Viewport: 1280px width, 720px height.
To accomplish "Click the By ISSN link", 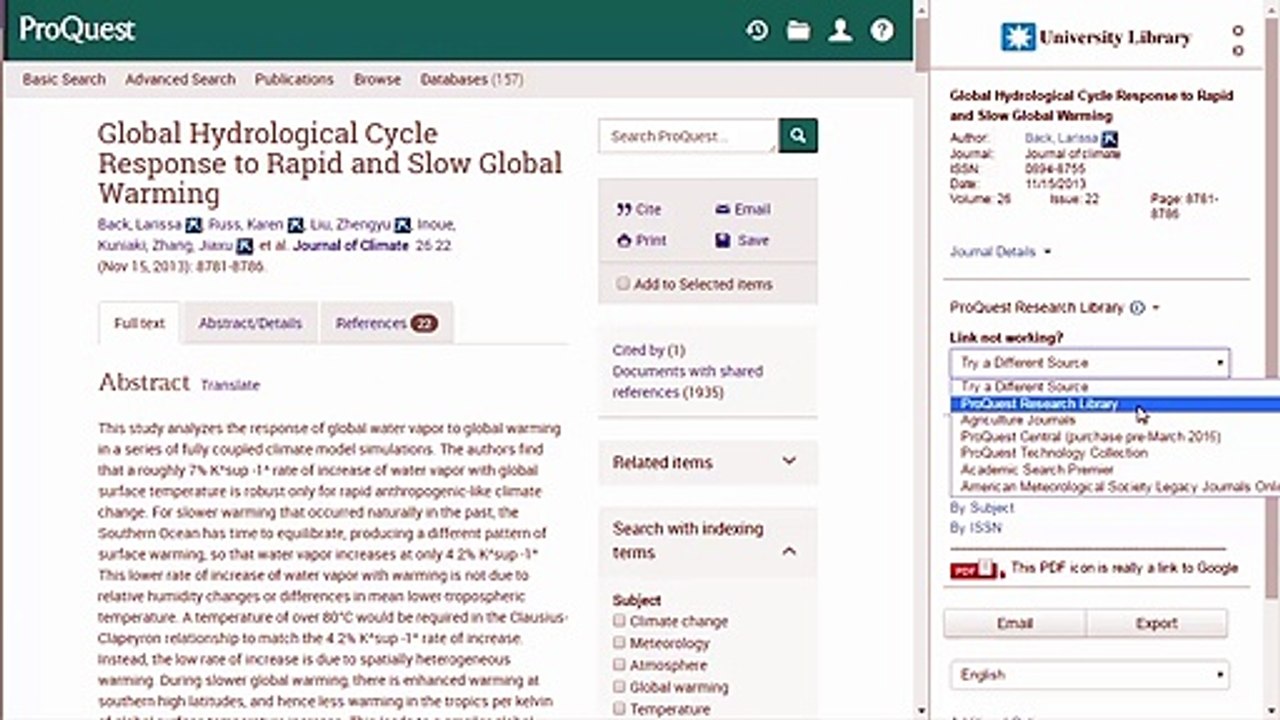I will point(975,527).
